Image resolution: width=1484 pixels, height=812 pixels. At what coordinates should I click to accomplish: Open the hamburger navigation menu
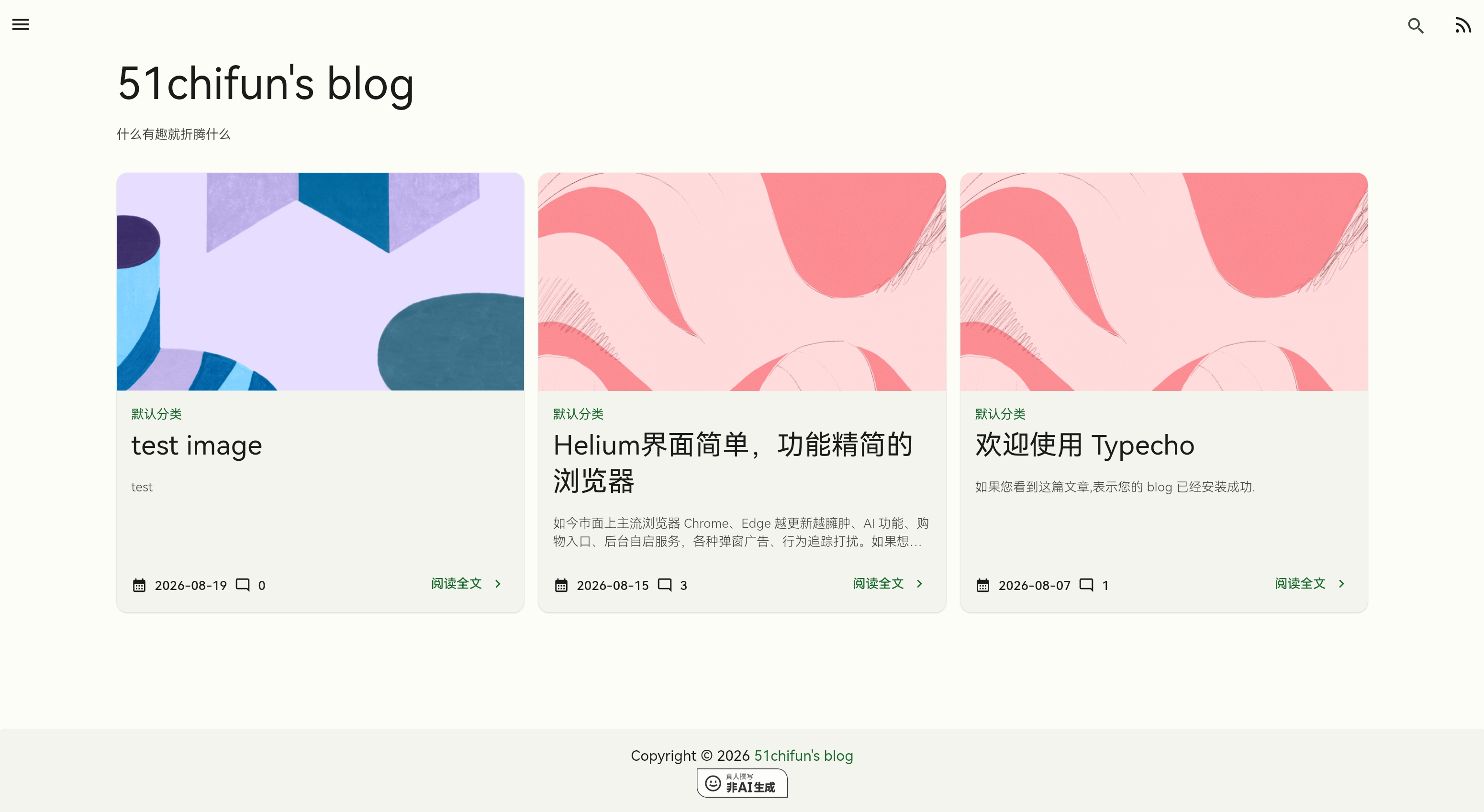pyautogui.click(x=21, y=24)
